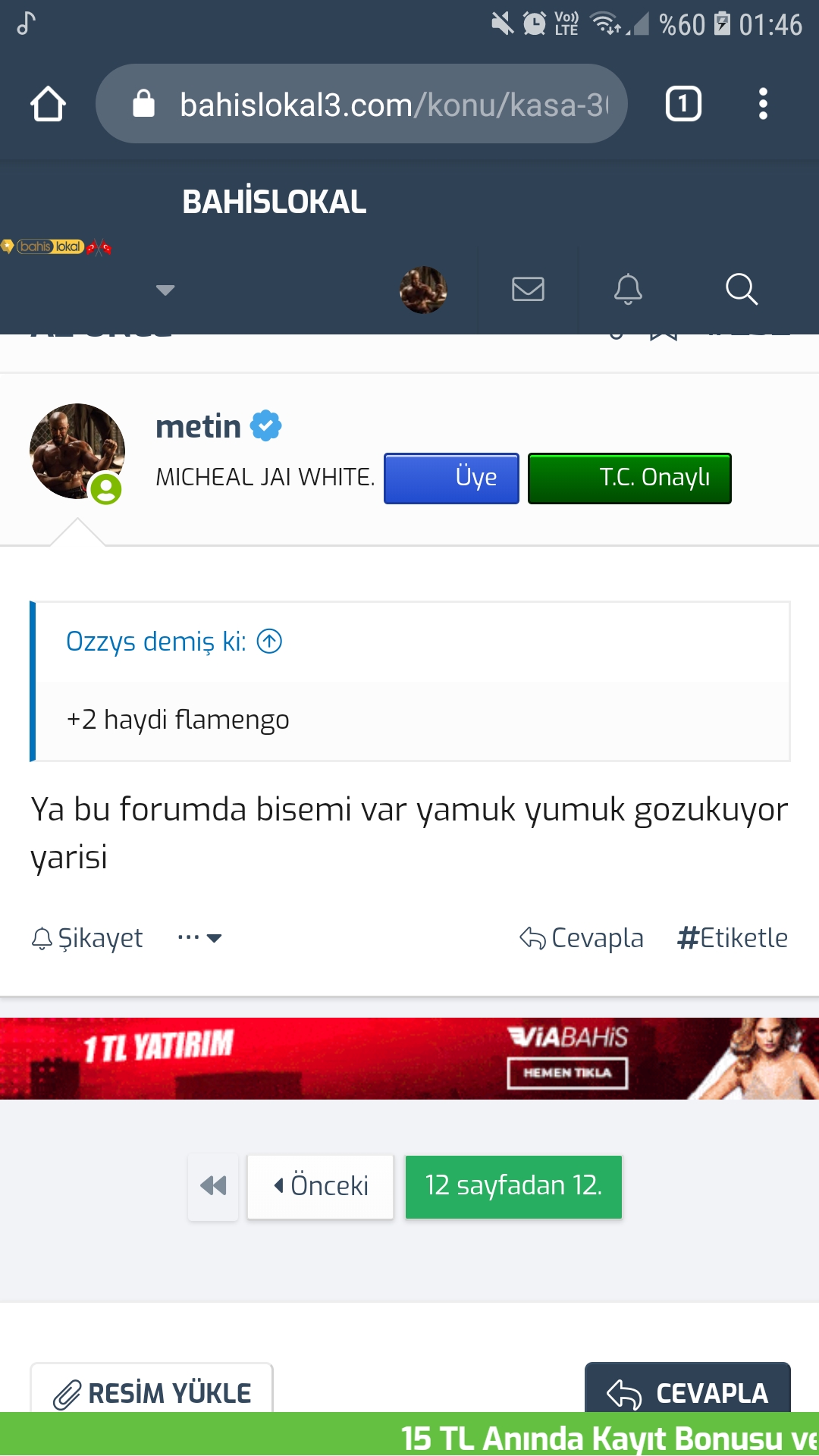
Task: Open the browser tab switcher
Action: [683, 104]
